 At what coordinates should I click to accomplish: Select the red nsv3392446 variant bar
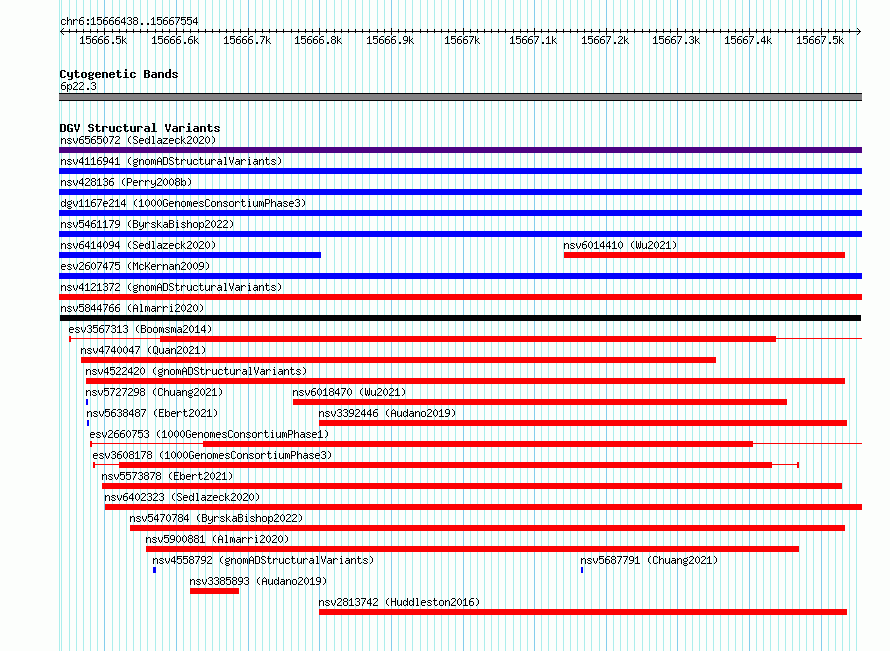583,423
